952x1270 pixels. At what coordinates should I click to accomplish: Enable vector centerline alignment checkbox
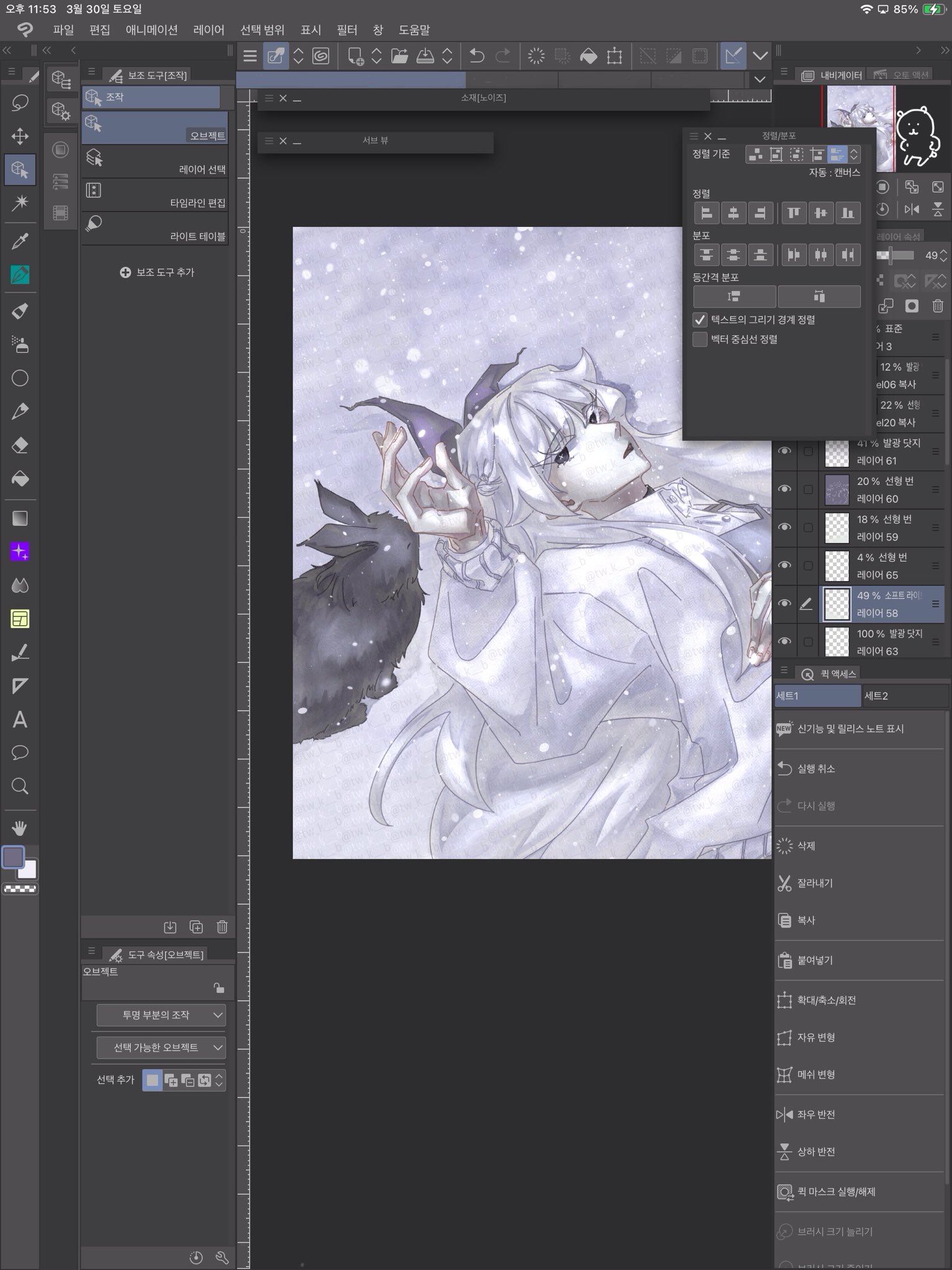[x=700, y=339]
